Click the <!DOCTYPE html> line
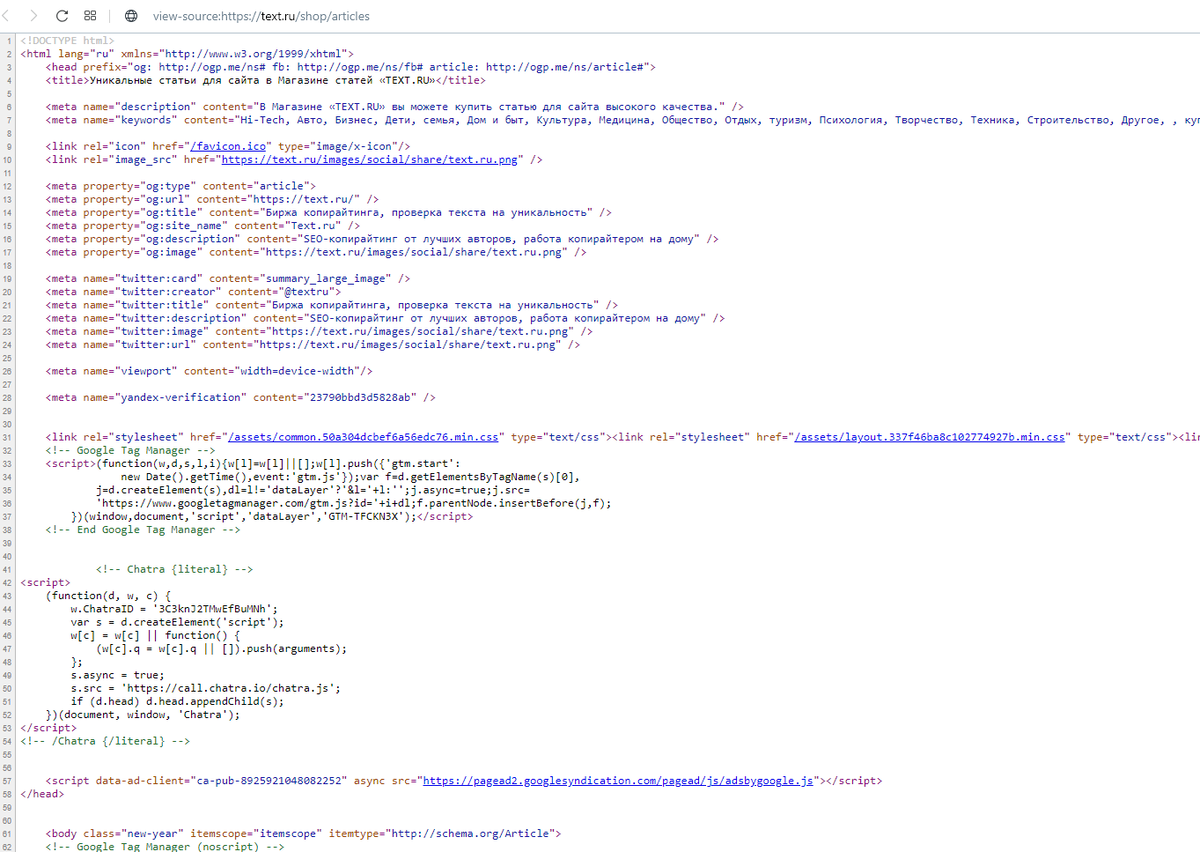The image size is (1200, 852). [68, 40]
